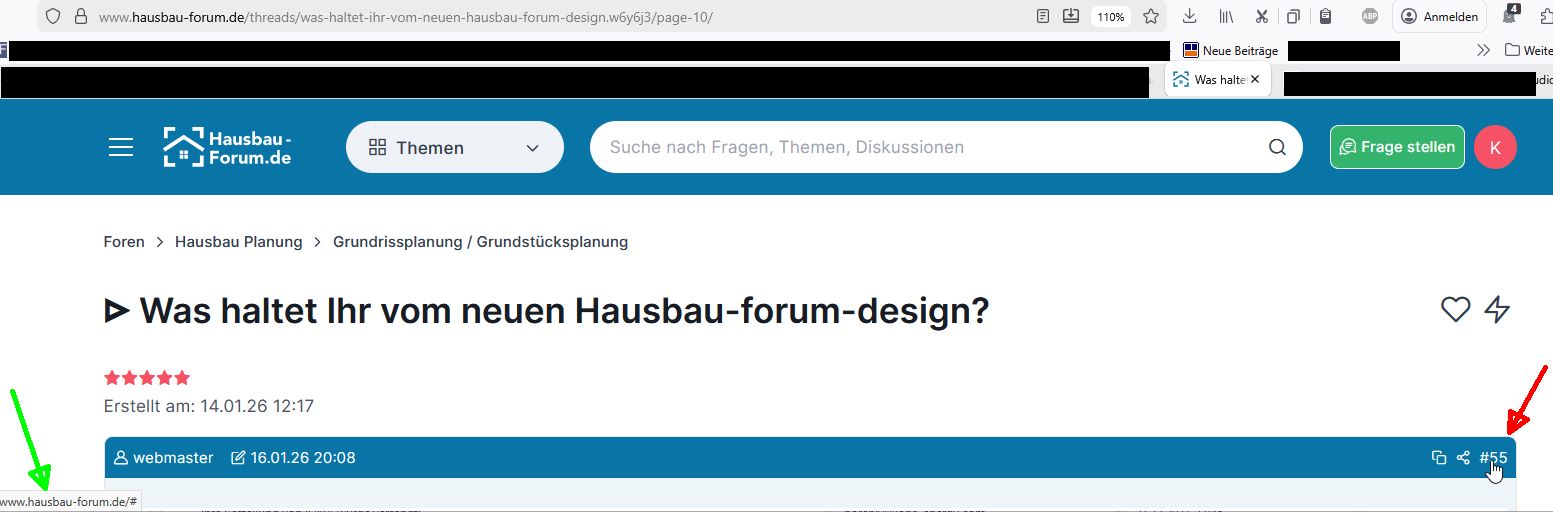
Task: Open the Firefox library icon
Action: (x=1225, y=16)
